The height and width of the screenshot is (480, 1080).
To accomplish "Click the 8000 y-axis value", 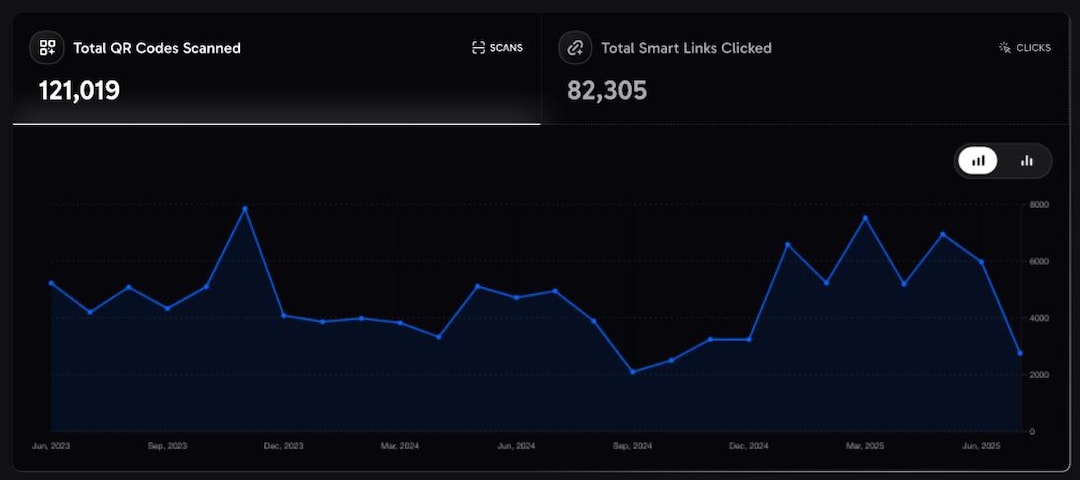I will point(1039,205).
